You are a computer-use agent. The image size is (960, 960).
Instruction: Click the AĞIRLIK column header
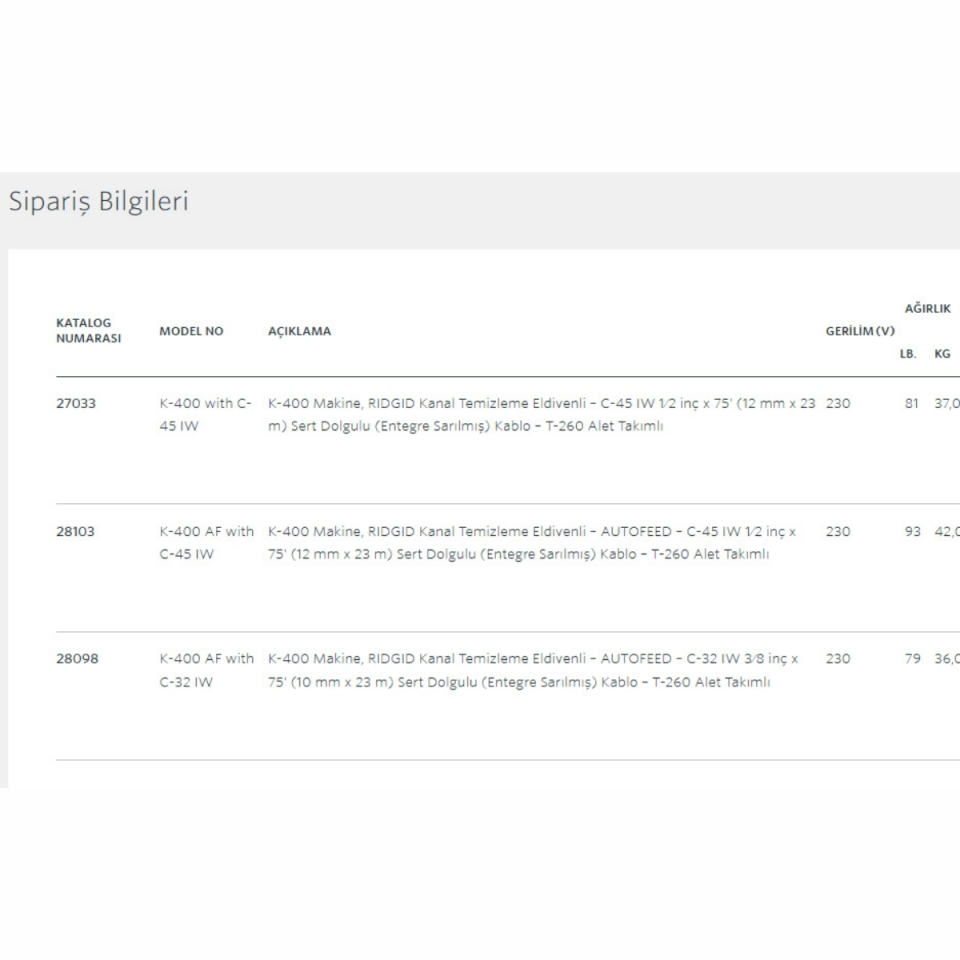(x=927, y=309)
